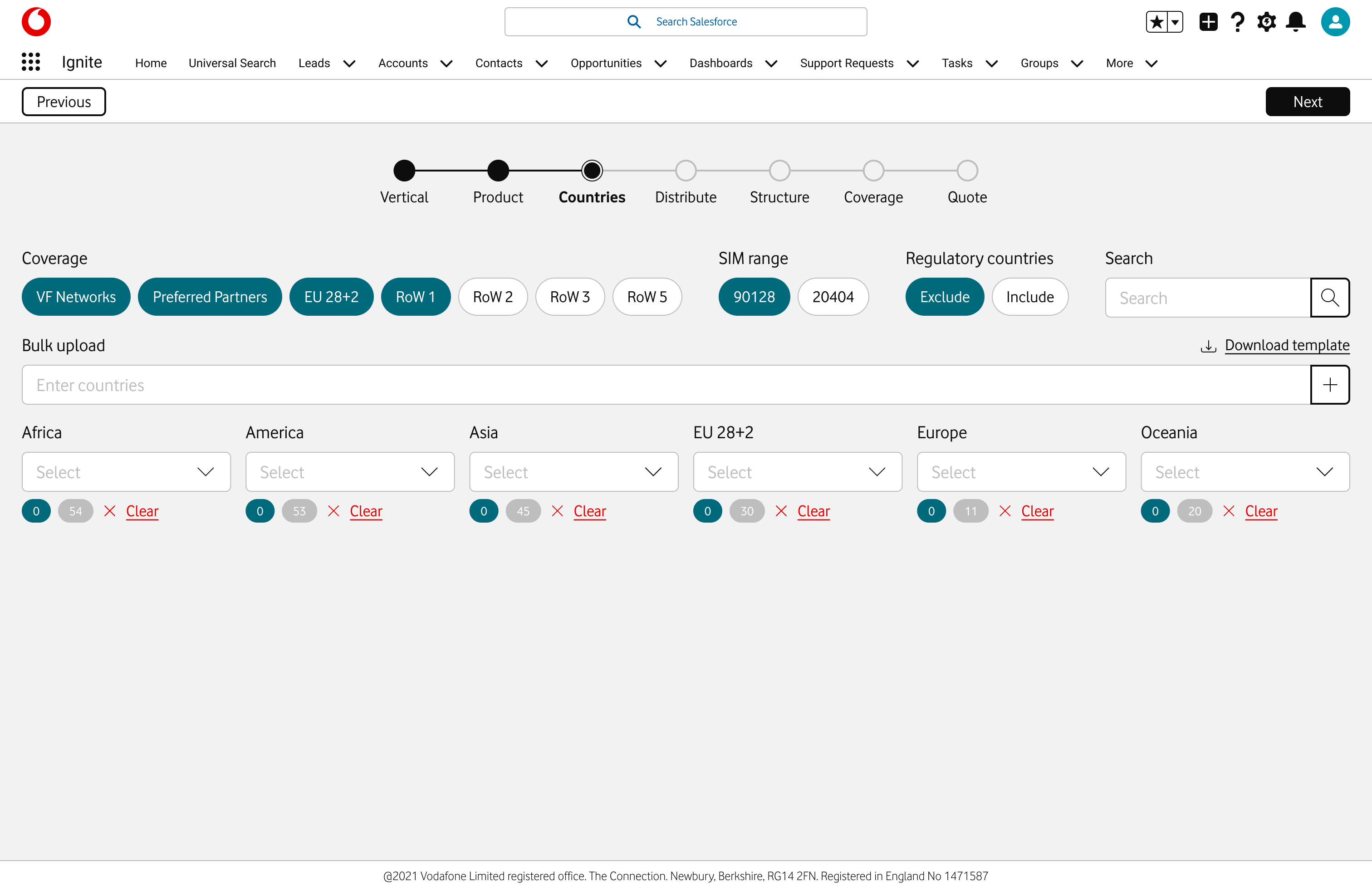The width and height of the screenshot is (1372, 891).
Task: Open the setup gear icon
Action: 1266,22
